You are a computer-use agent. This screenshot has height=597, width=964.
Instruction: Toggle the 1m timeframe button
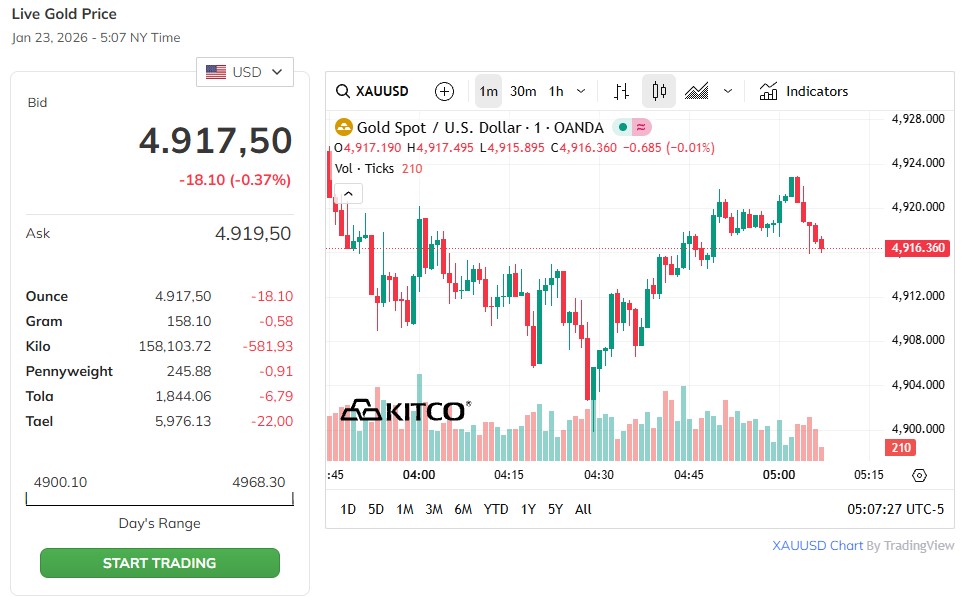click(488, 91)
